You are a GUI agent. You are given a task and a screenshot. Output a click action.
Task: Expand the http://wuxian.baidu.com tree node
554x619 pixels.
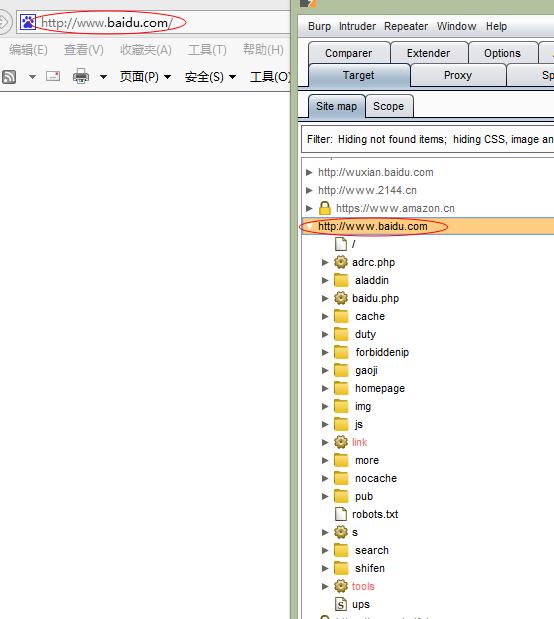tap(309, 172)
